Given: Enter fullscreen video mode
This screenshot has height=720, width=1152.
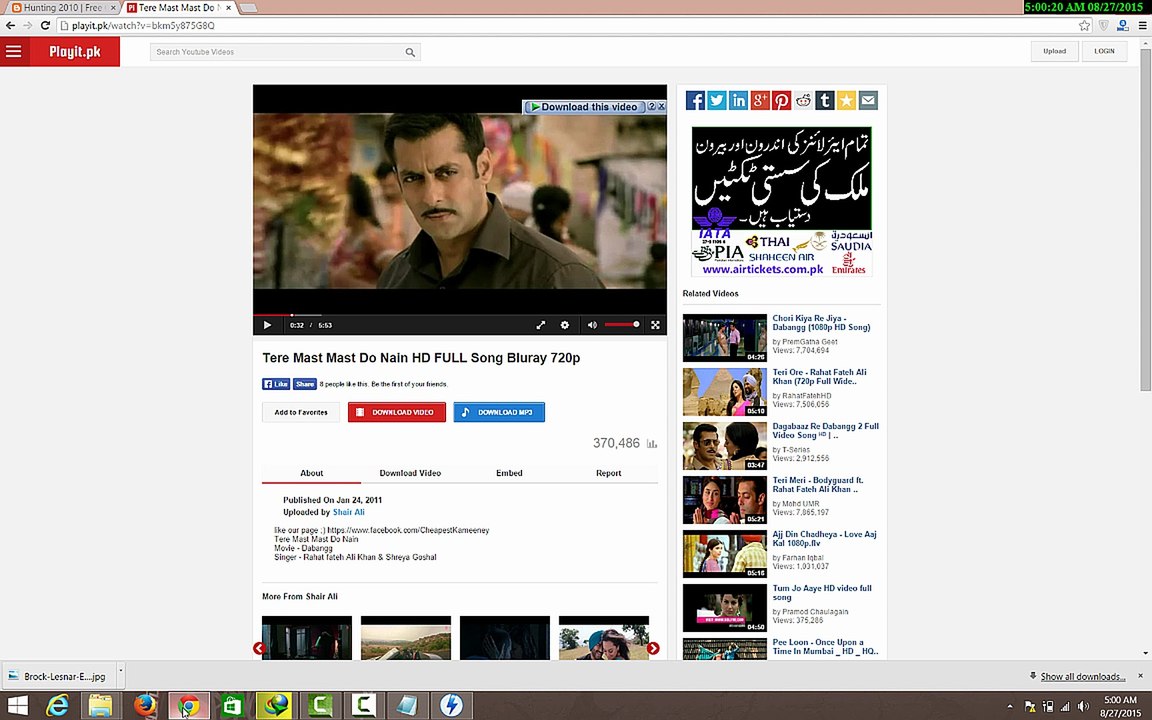Looking at the screenshot, I should tap(655, 325).
